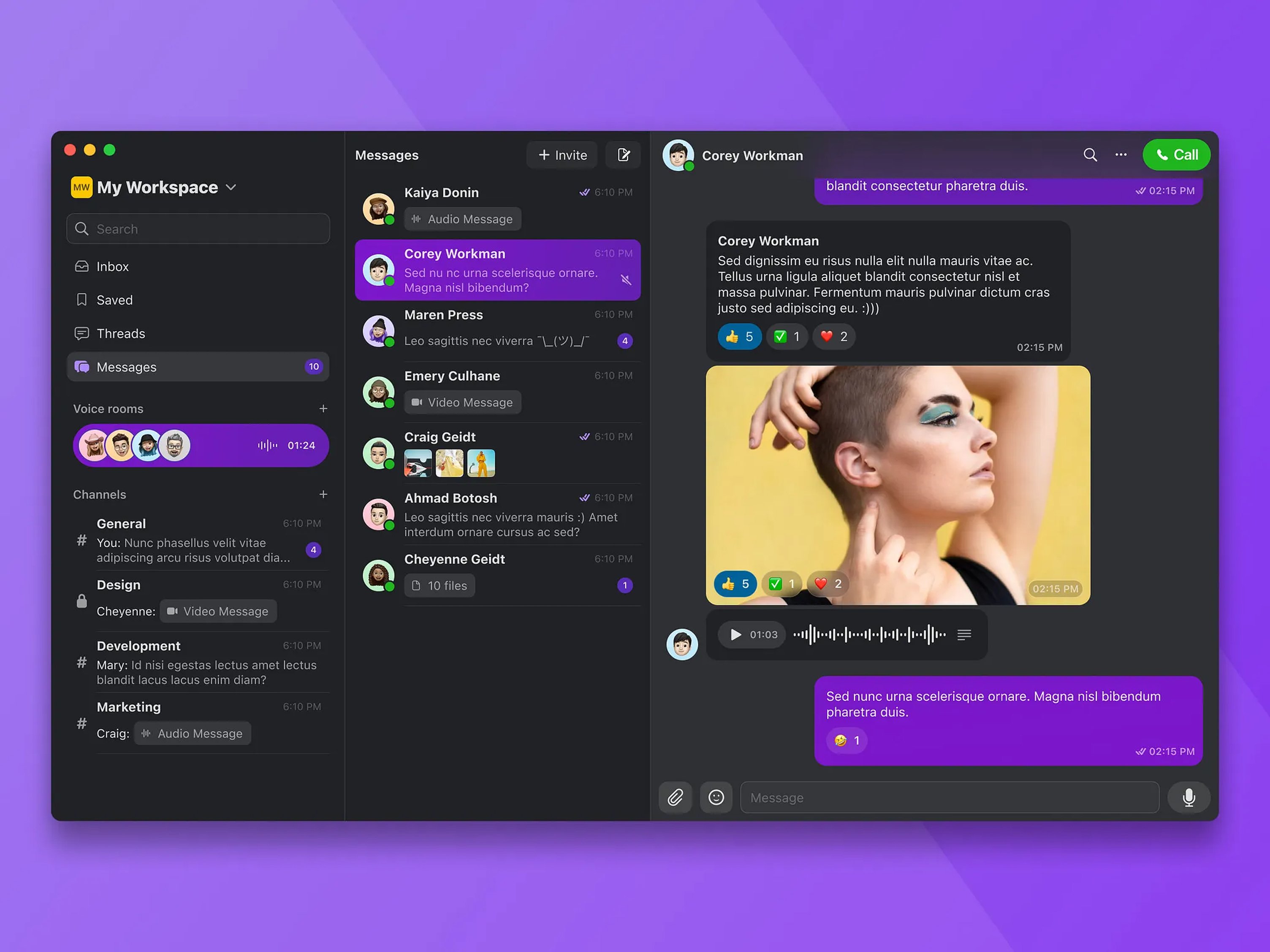Screen dimensions: 1270x952
Task: Open Saved in sidebar
Action: (x=198, y=300)
